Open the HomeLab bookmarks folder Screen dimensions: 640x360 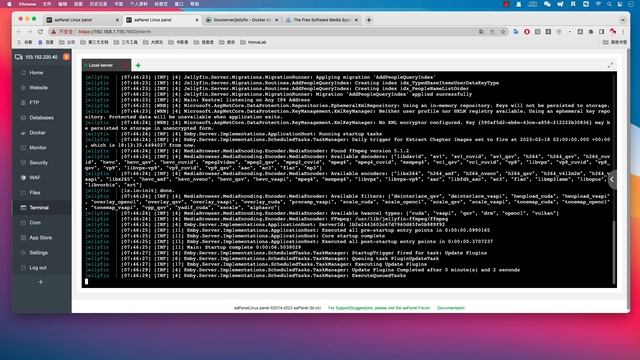tap(253, 42)
